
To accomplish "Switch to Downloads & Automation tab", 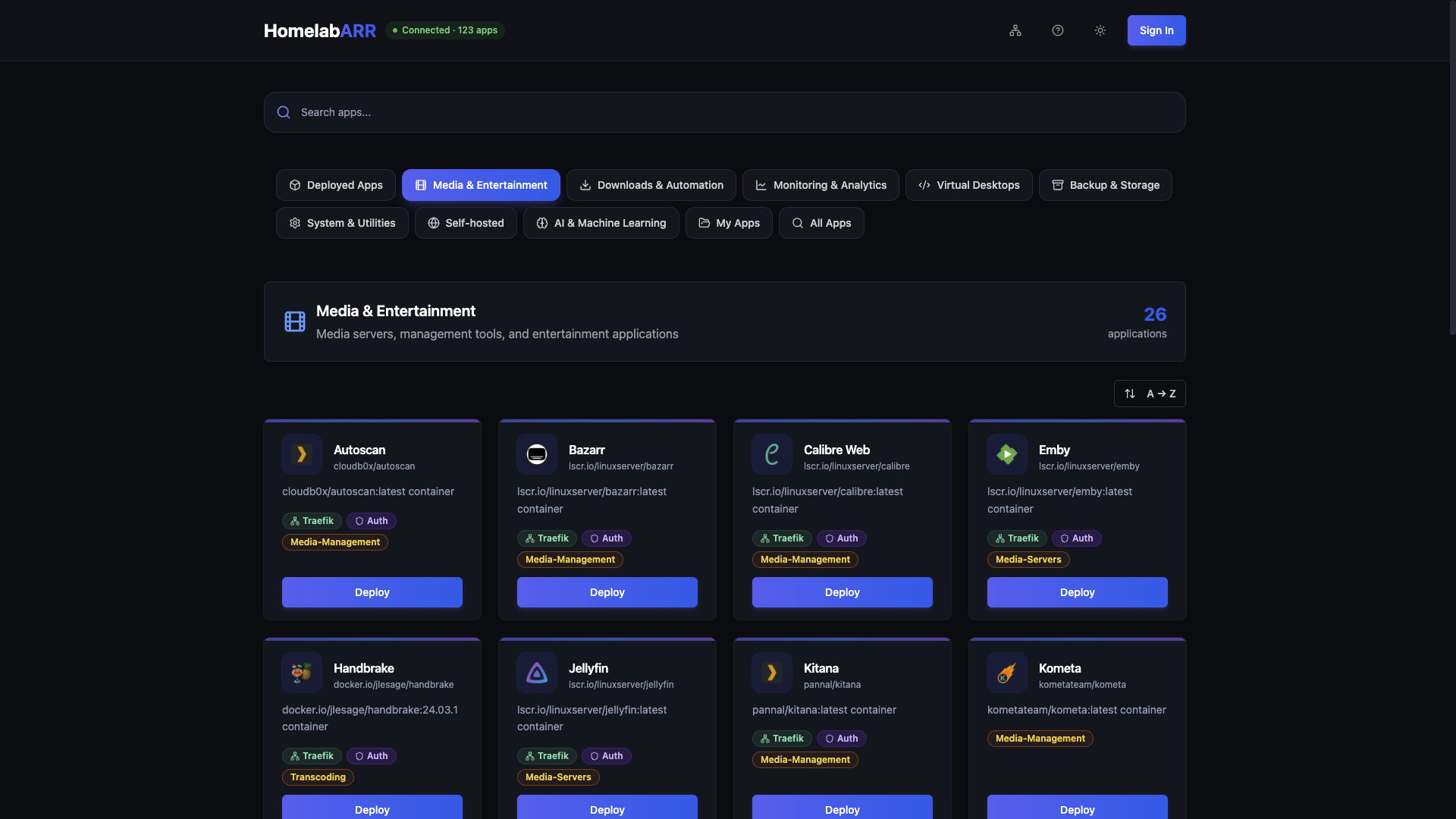I will [651, 185].
